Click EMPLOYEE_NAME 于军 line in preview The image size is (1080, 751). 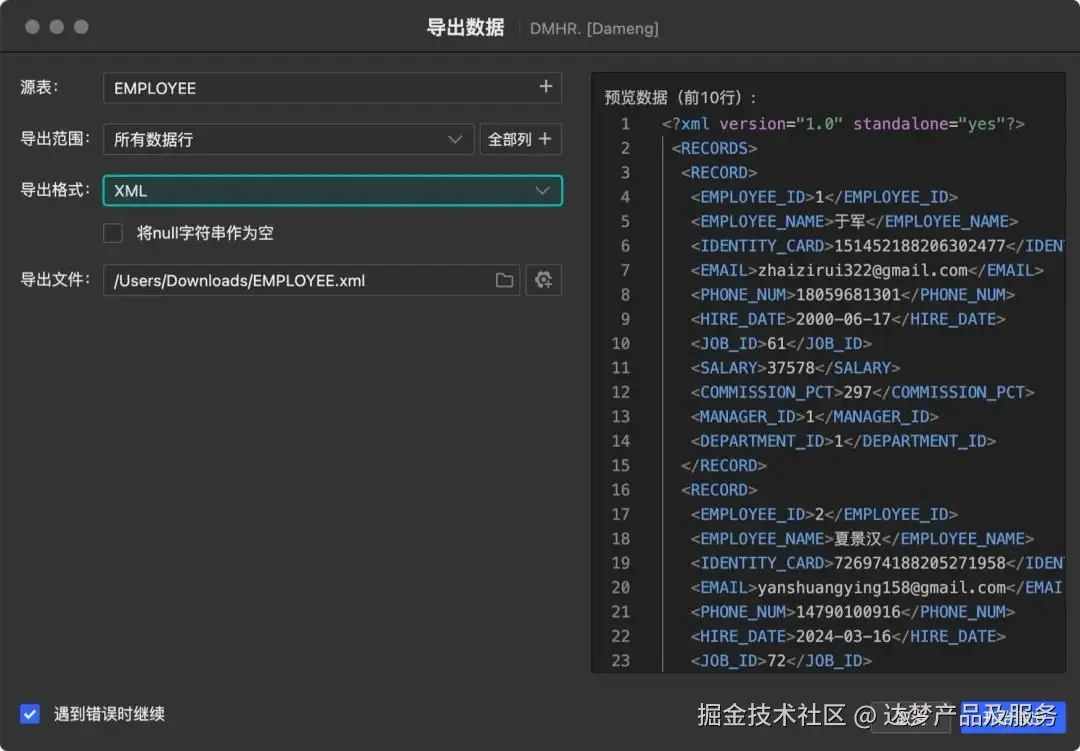click(x=854, y=221)
